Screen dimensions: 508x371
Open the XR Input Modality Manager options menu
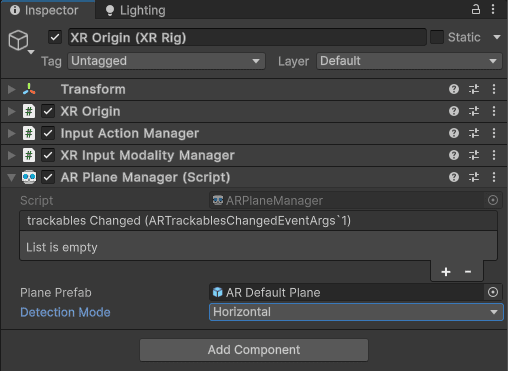click(494, 155)
